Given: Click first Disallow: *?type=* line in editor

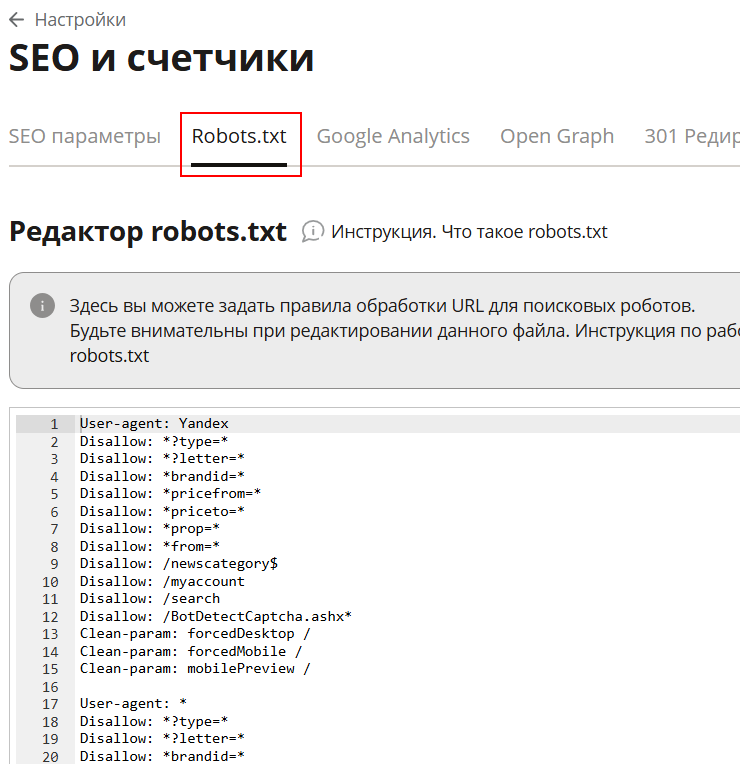Looking at the screenshot, I should 154,441.
